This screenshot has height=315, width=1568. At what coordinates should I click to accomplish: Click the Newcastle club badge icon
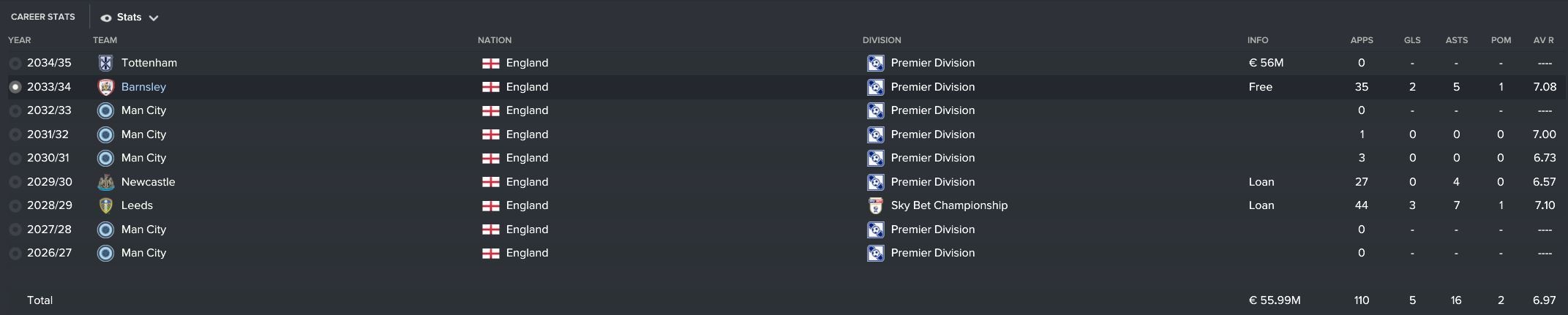pos(105,182)
